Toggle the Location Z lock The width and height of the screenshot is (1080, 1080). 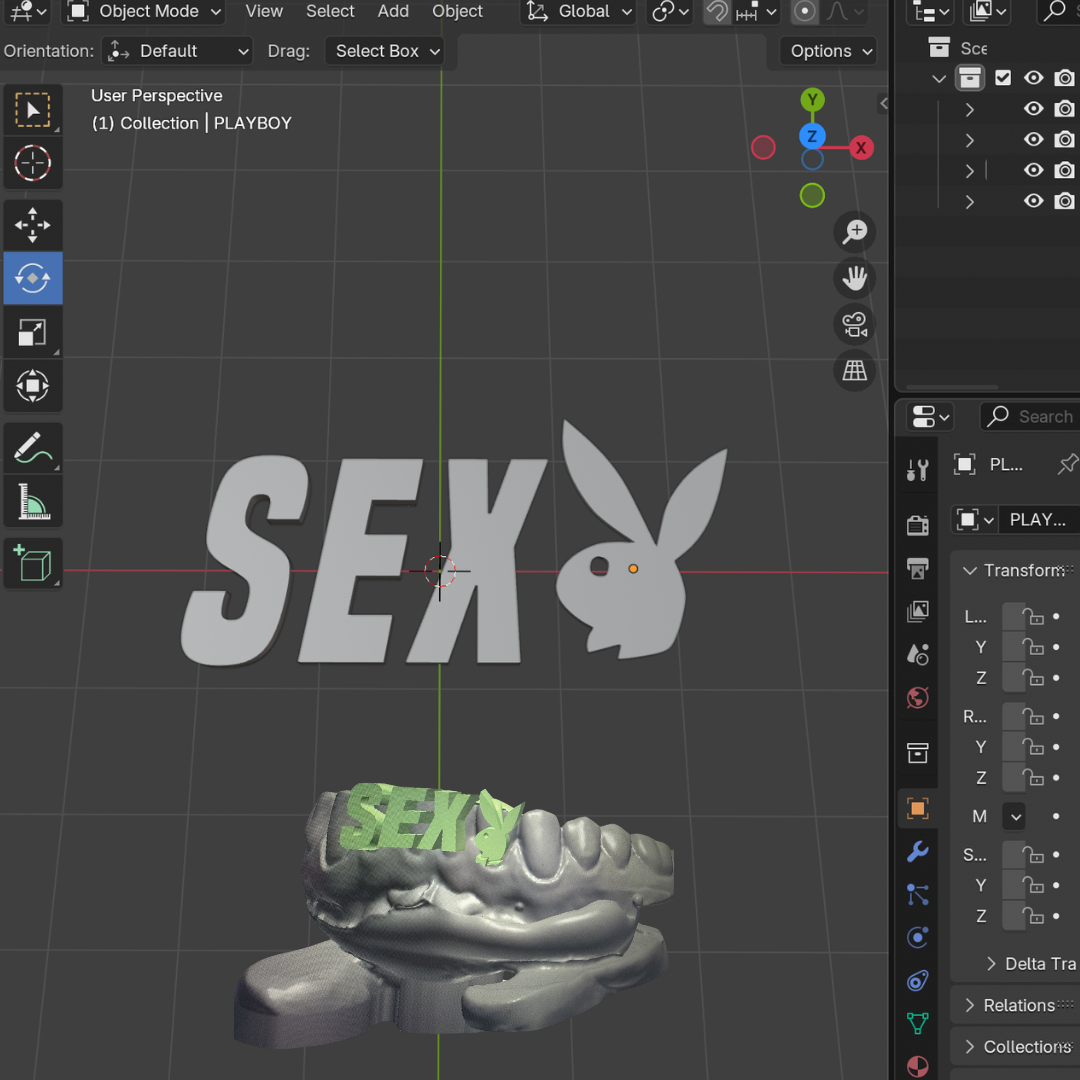[x=1033, y=678]
